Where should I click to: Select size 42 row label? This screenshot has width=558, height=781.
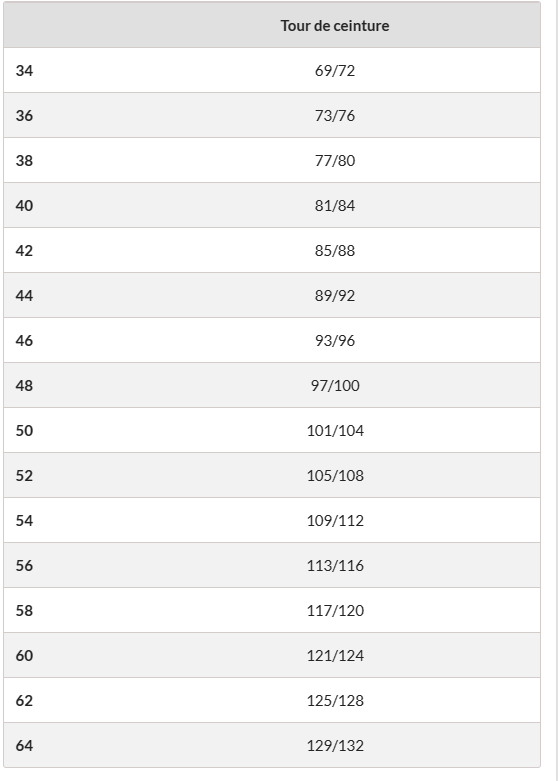[24, 251]
